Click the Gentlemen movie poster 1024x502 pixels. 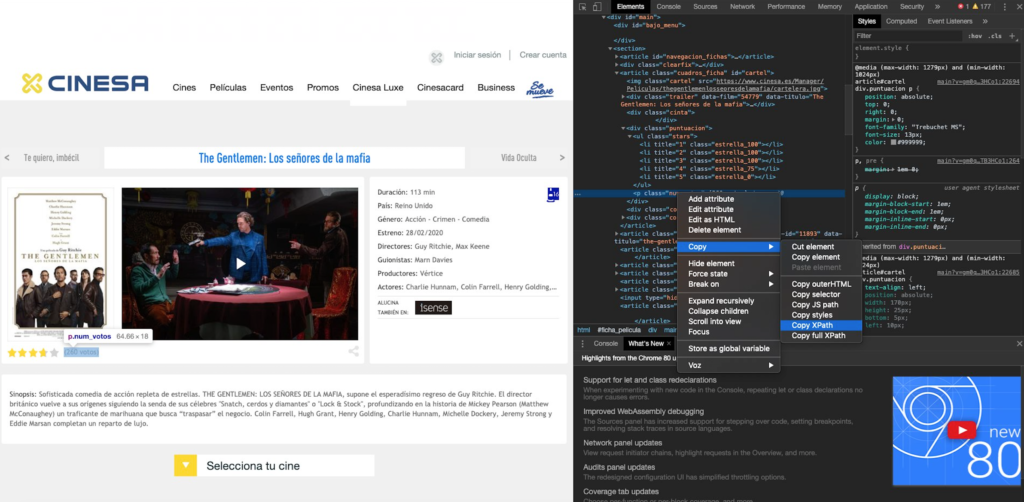coord(60,264)
